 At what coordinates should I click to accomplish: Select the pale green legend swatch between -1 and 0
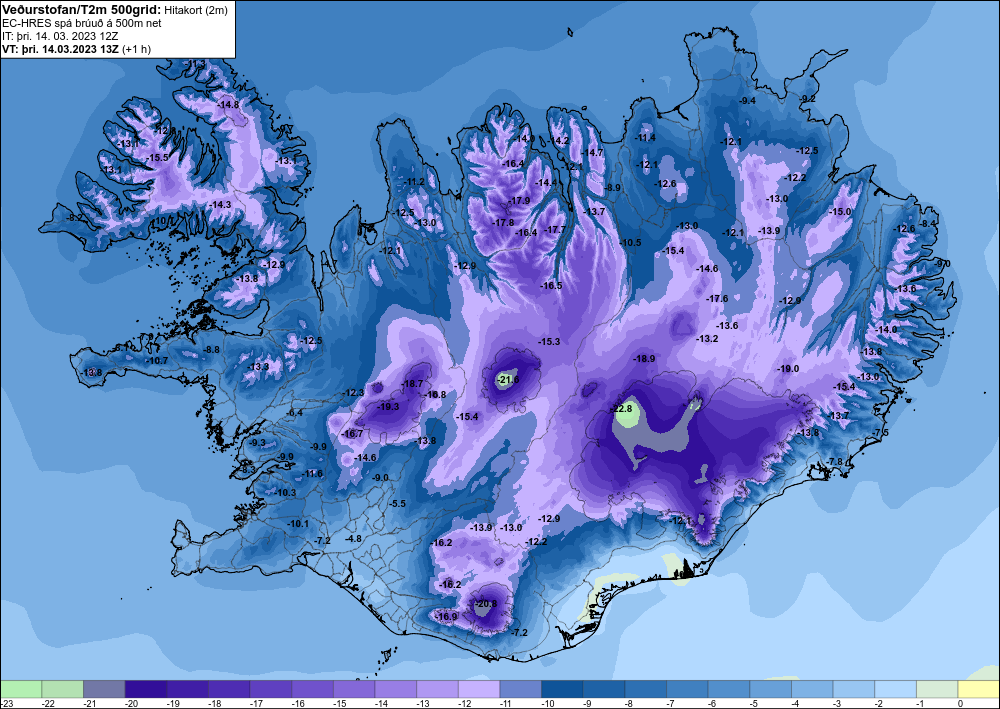coord(937,689)
